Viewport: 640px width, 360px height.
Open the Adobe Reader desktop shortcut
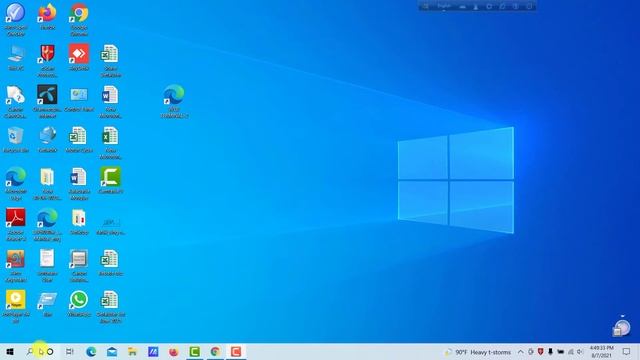(16, 224)
